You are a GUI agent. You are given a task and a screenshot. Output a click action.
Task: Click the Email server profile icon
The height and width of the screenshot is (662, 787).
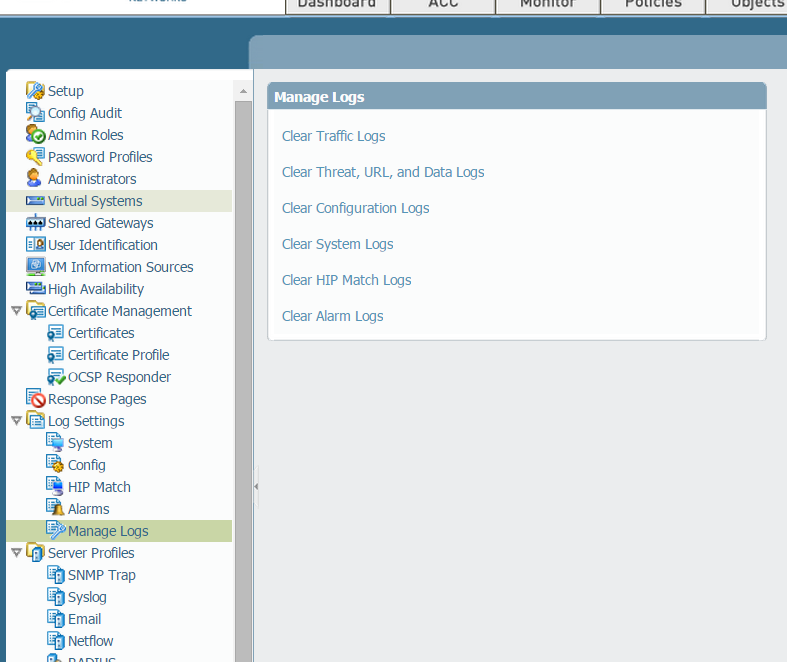56,619
